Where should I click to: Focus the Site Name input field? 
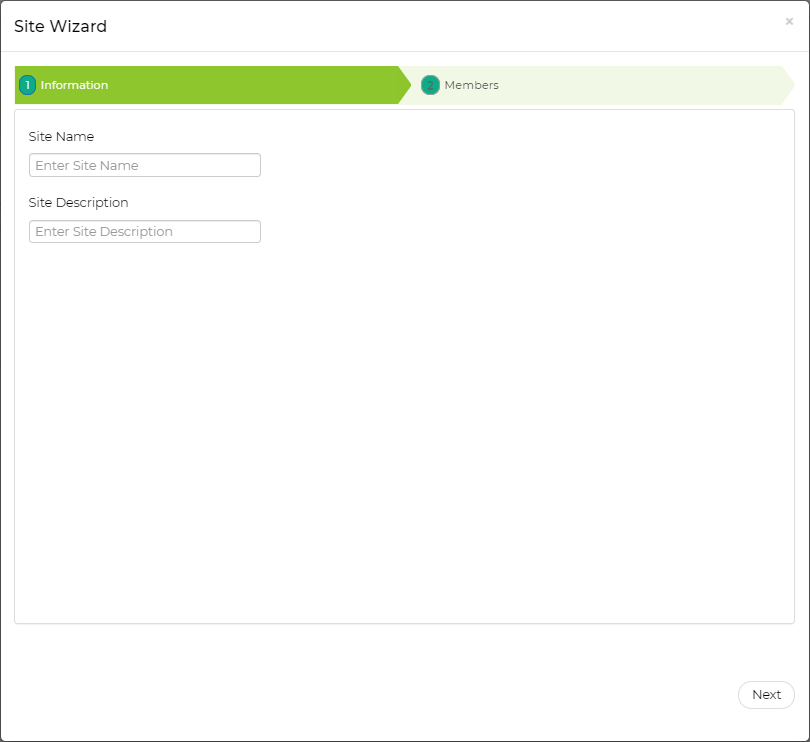pyautogui.click(x=145, y=165)
